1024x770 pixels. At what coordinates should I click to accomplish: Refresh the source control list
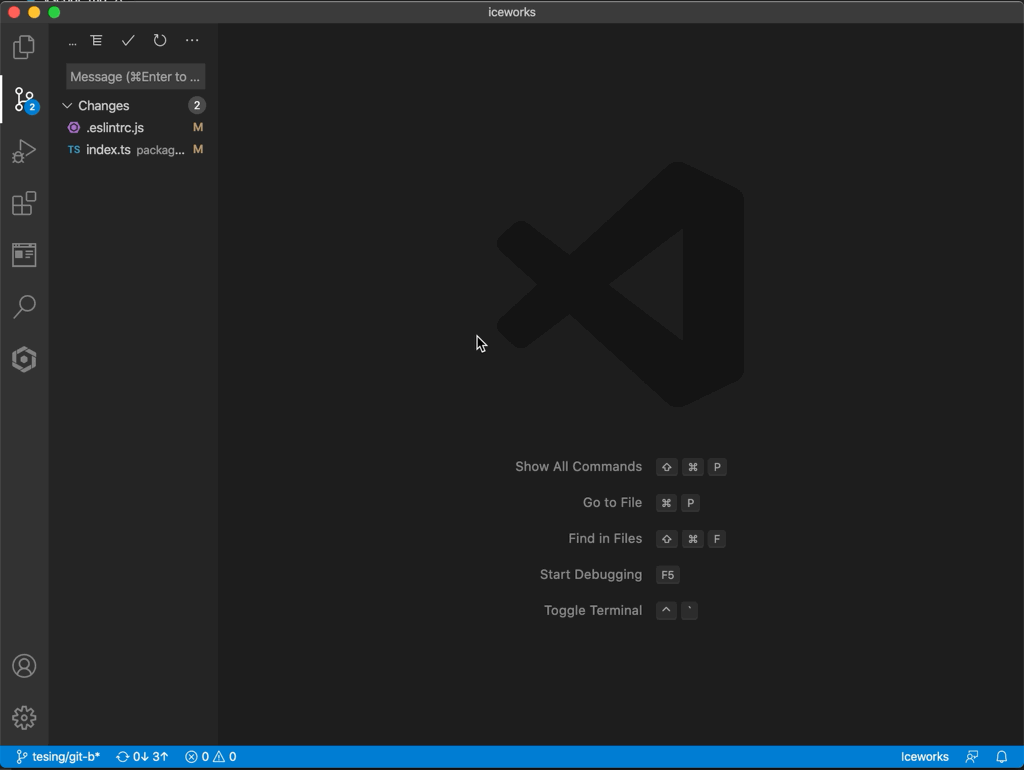pos(160,41)
